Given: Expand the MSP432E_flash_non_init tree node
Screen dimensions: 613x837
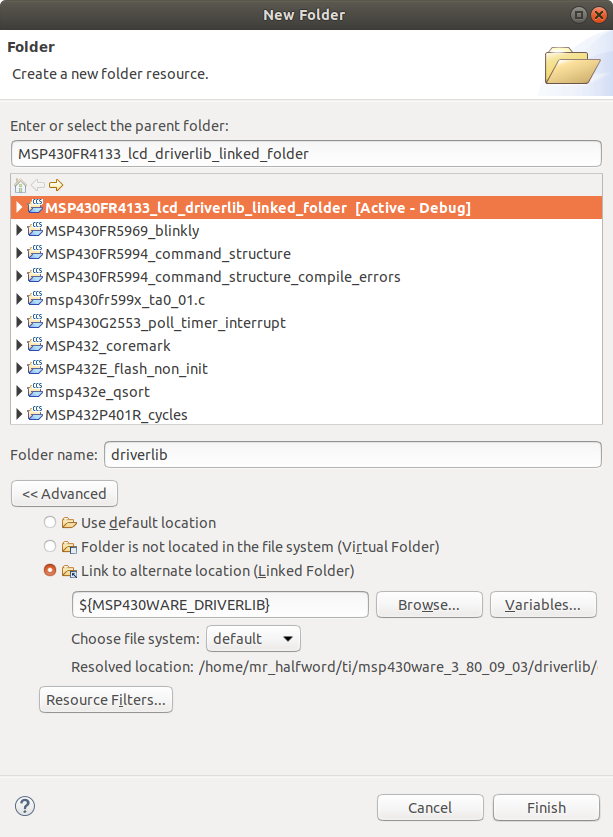Looking at the screenshot, I should (19, 369).
